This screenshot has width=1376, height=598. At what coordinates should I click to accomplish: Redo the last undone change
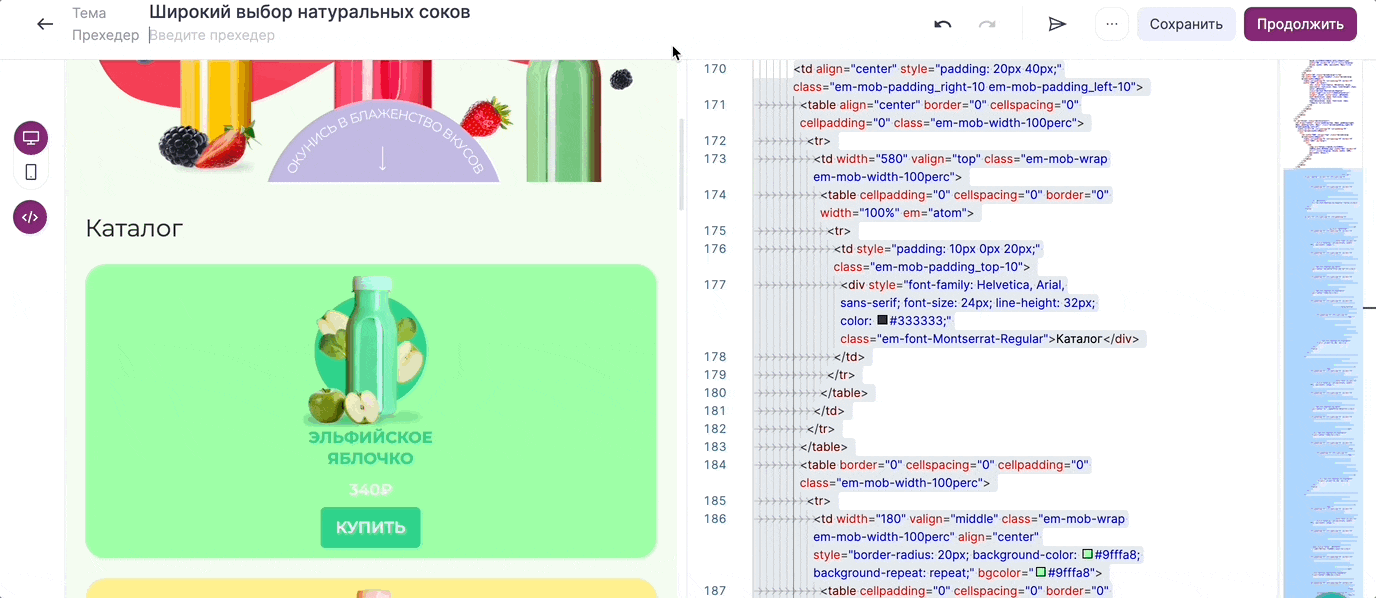pyautogui.click(x=987, y=24)
